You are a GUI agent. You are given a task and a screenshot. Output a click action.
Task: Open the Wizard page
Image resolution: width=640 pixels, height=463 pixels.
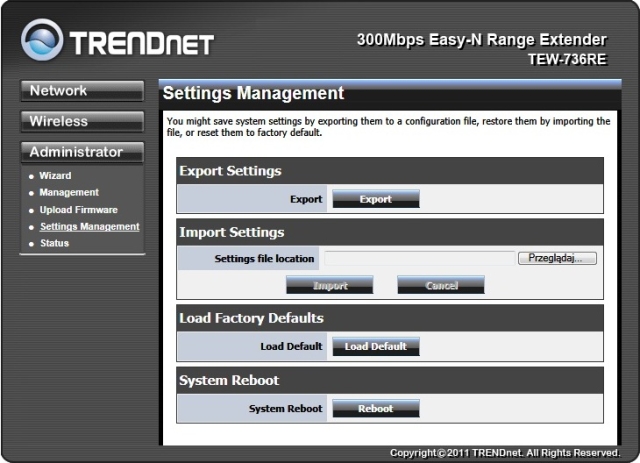(55, 176)
